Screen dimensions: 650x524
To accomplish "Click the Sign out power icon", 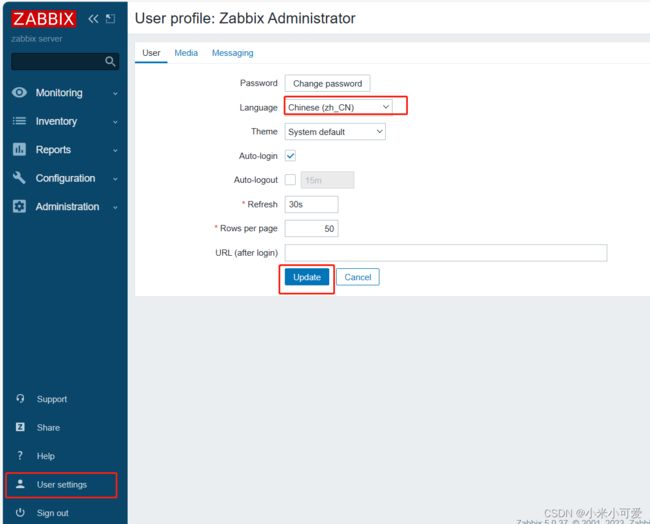I will pos(20,512).
